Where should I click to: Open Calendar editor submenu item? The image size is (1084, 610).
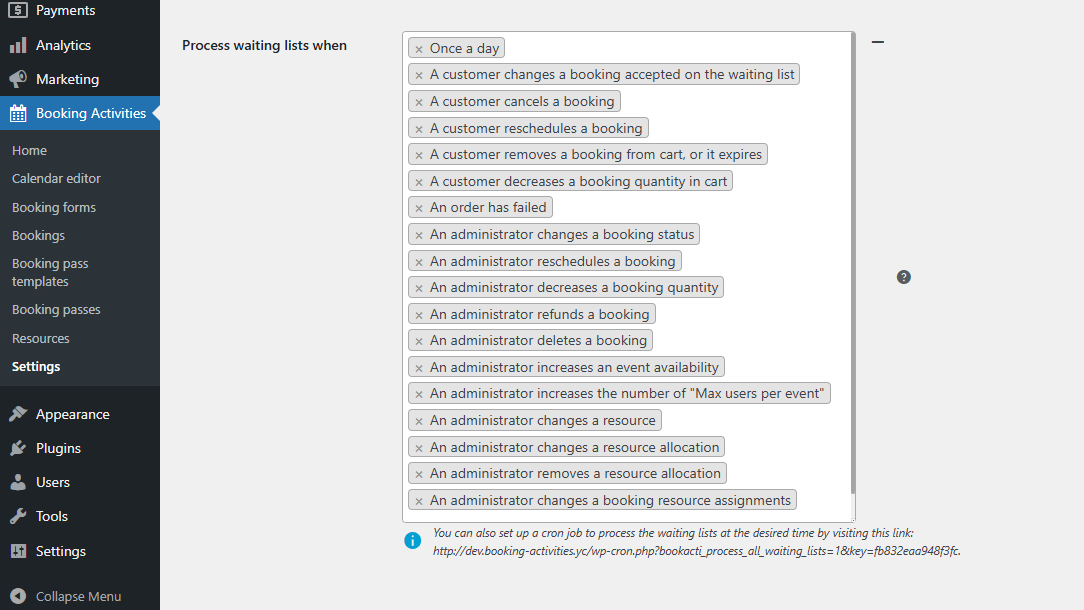click(x=56, y=178)
